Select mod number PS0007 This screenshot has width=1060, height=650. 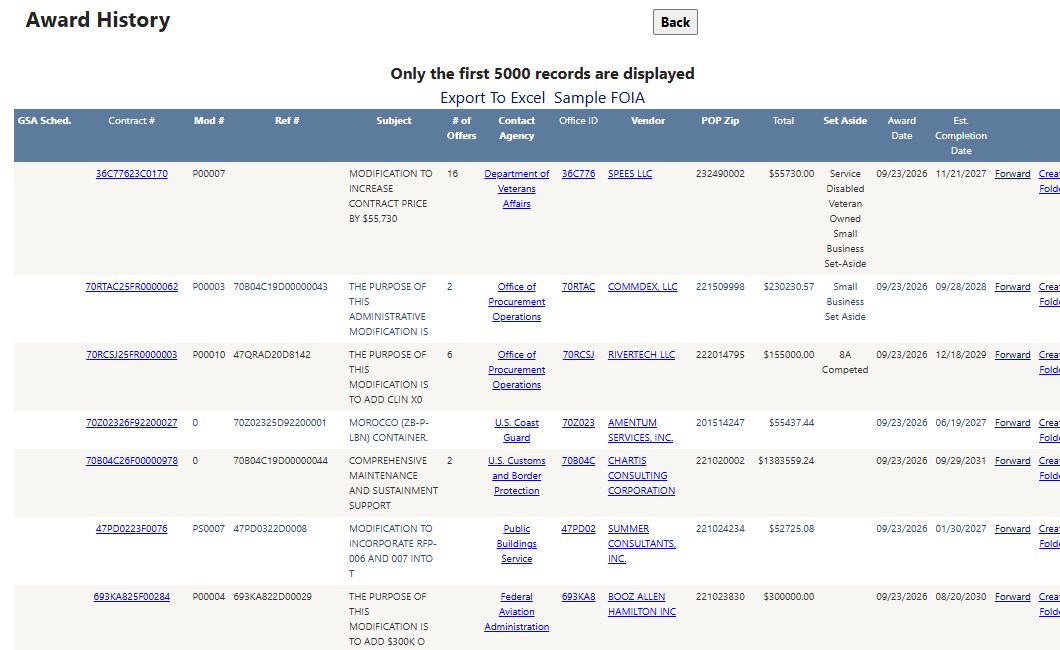(209, 529)
